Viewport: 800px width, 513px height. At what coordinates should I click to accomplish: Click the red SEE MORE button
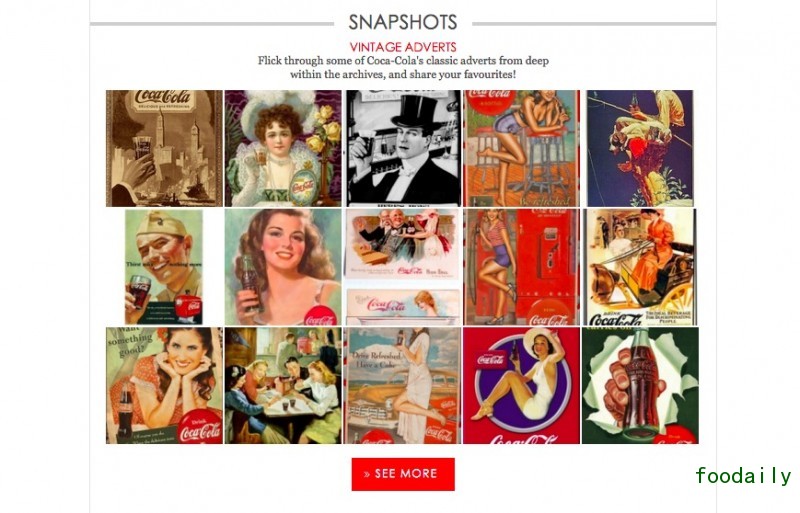click(403, 474)
